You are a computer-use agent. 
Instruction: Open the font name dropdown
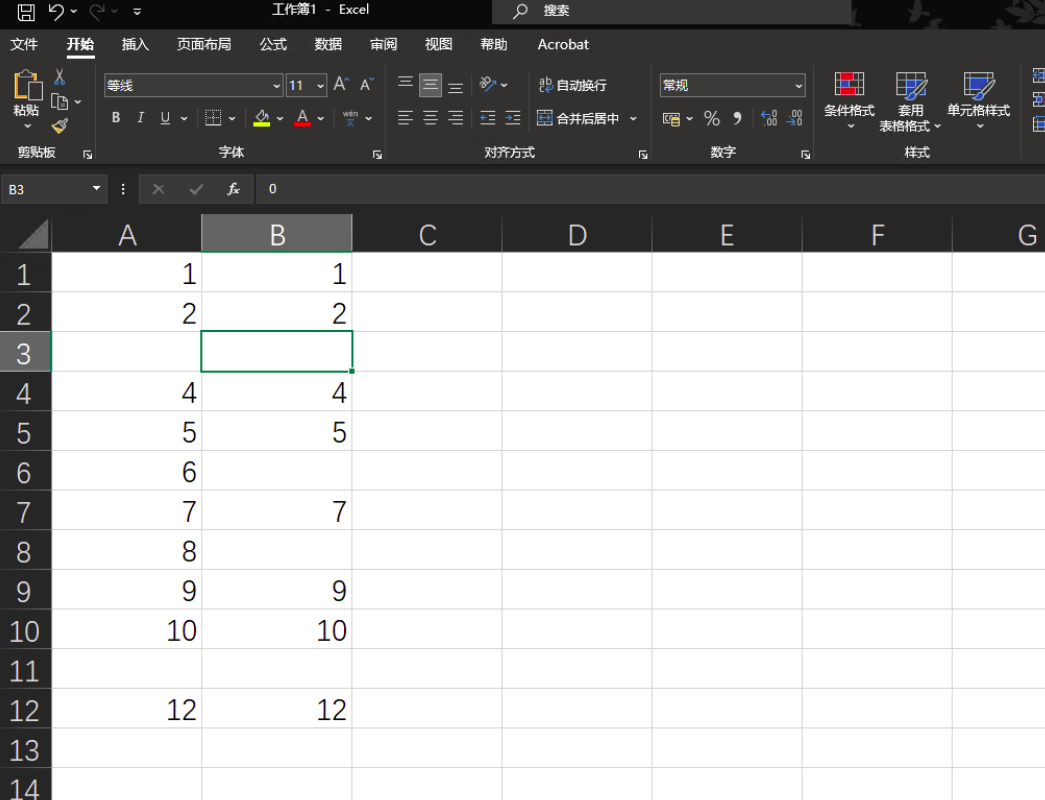coord(277,84)
